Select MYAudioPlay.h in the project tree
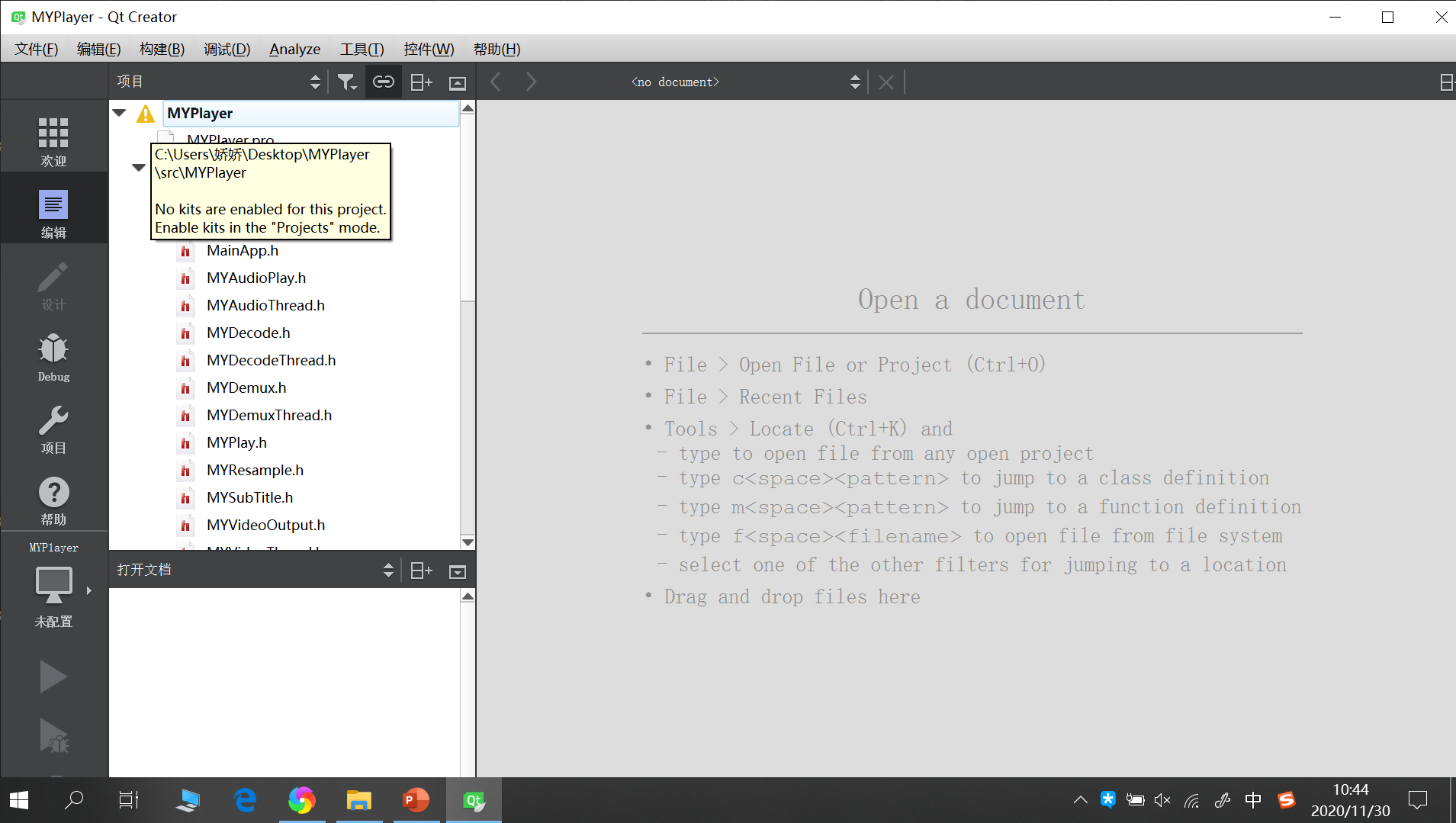 tap(256, 278)
